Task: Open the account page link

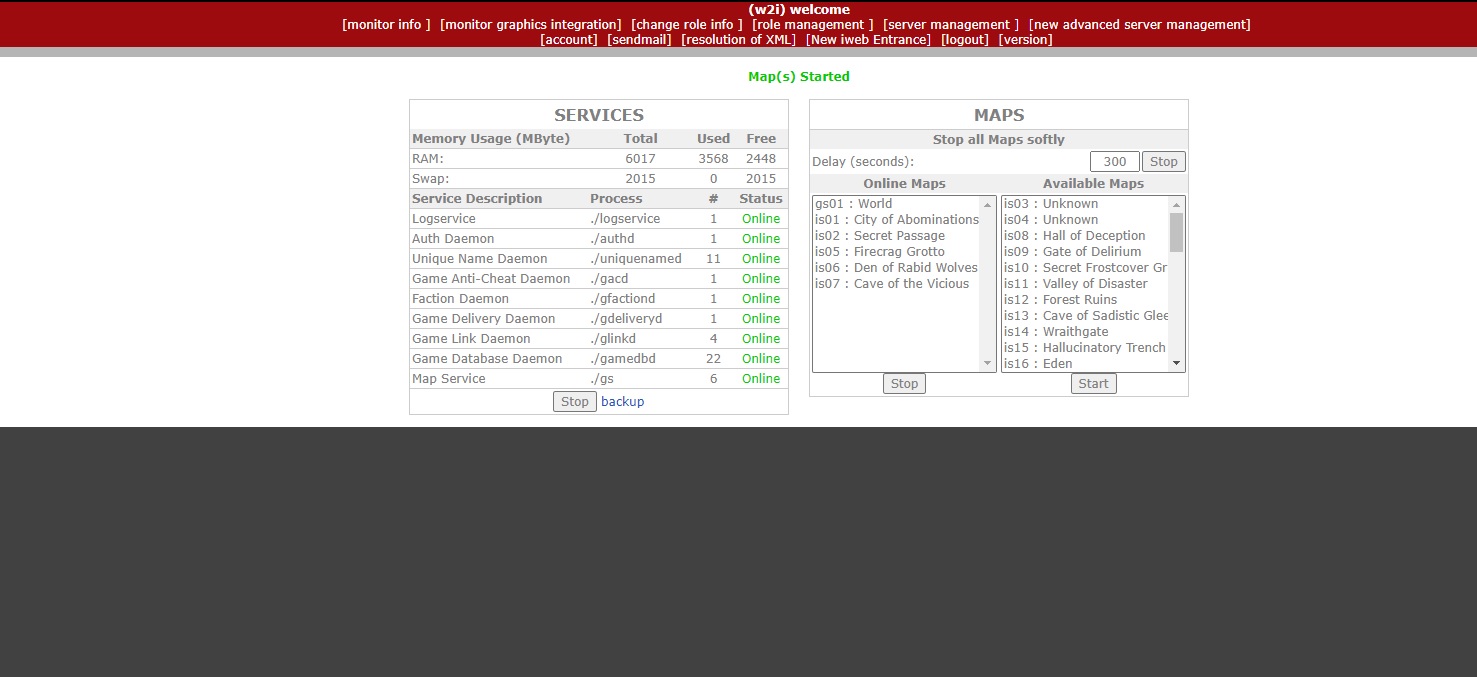Action: point(569,40)
